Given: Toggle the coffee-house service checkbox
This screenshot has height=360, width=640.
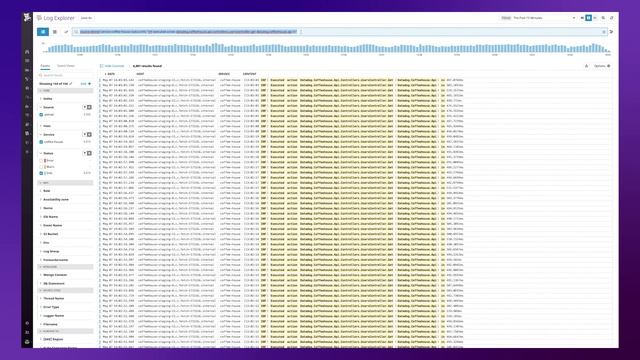Looking at the screenshot, I should 41,142.
